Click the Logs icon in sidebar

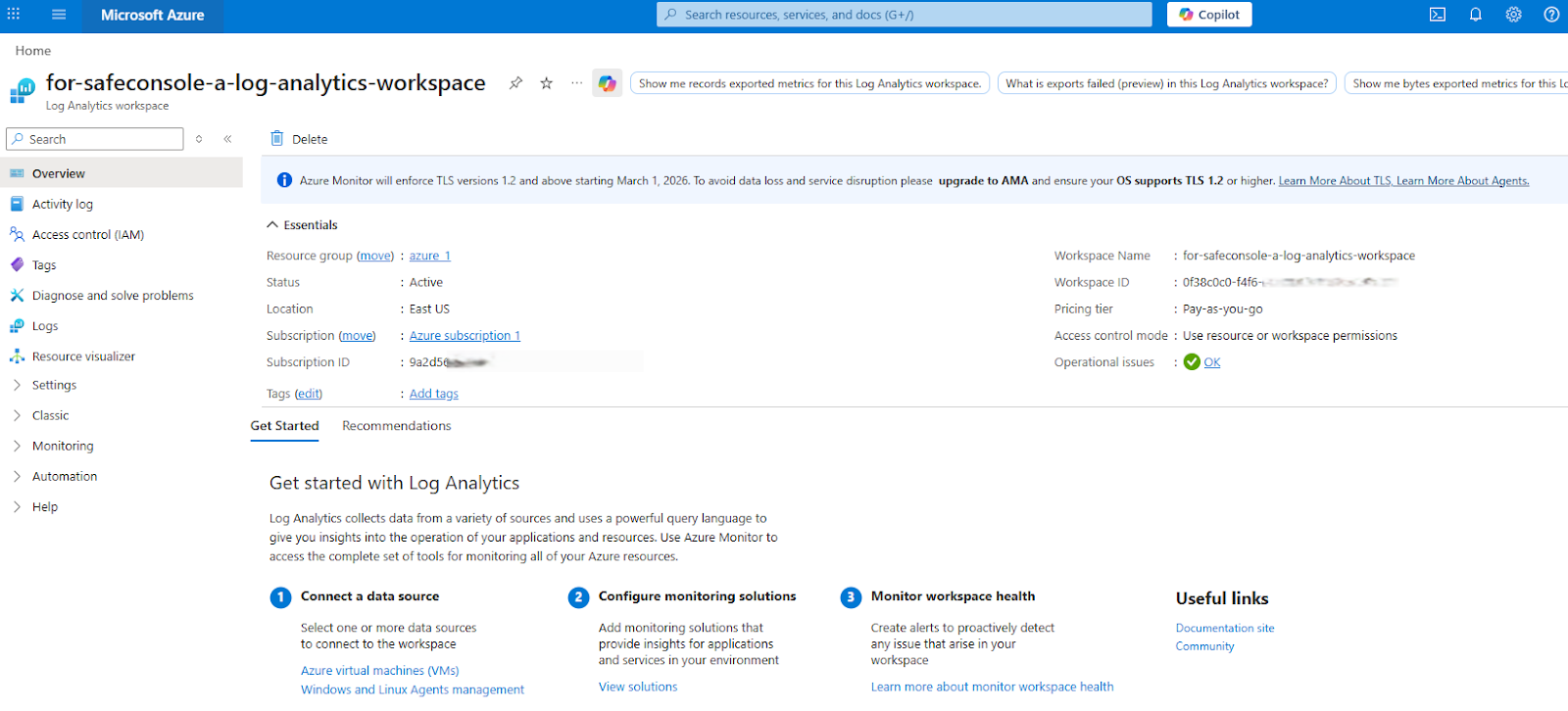coord(17,326)
